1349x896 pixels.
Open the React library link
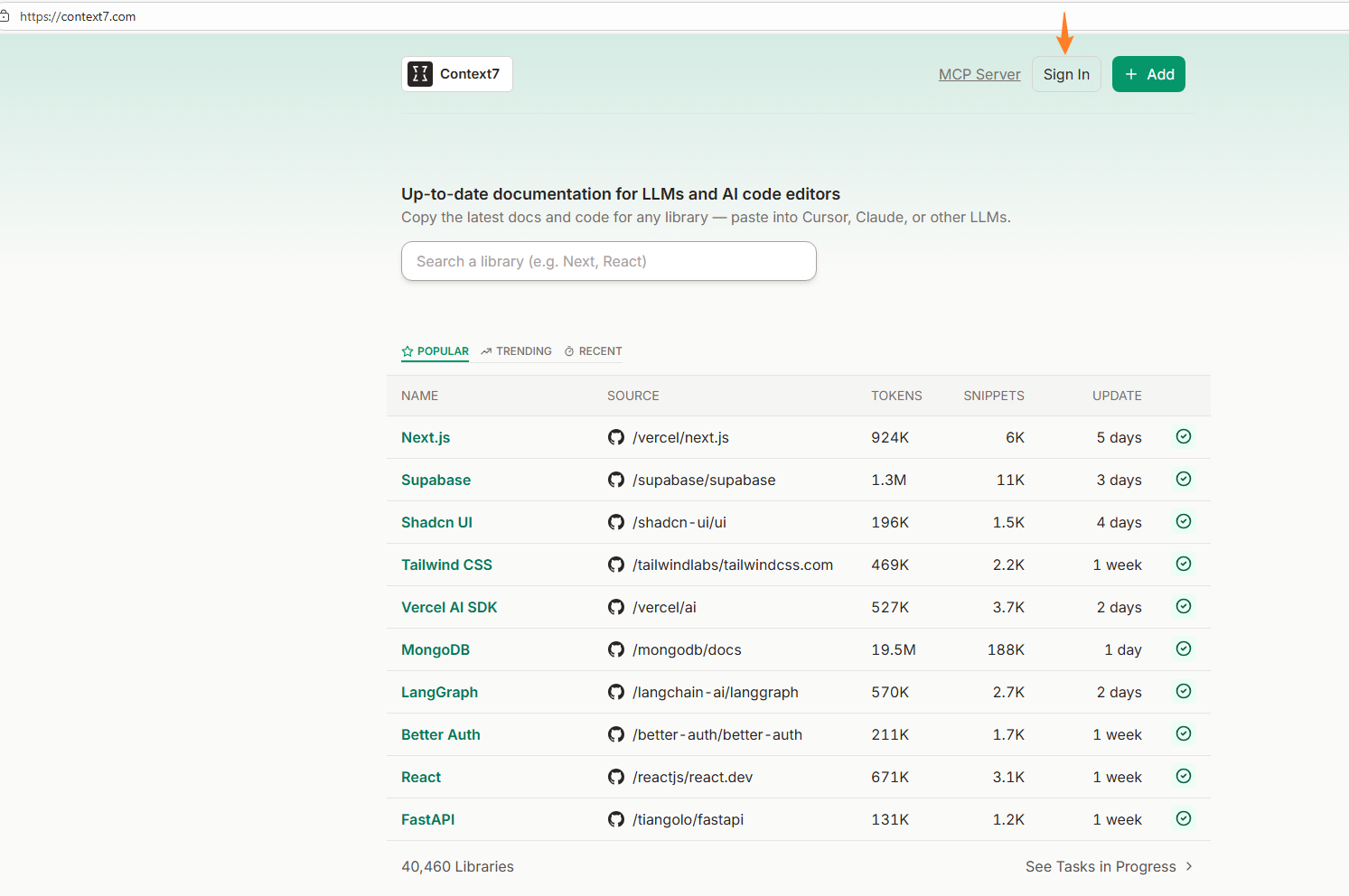click(421, 777)
